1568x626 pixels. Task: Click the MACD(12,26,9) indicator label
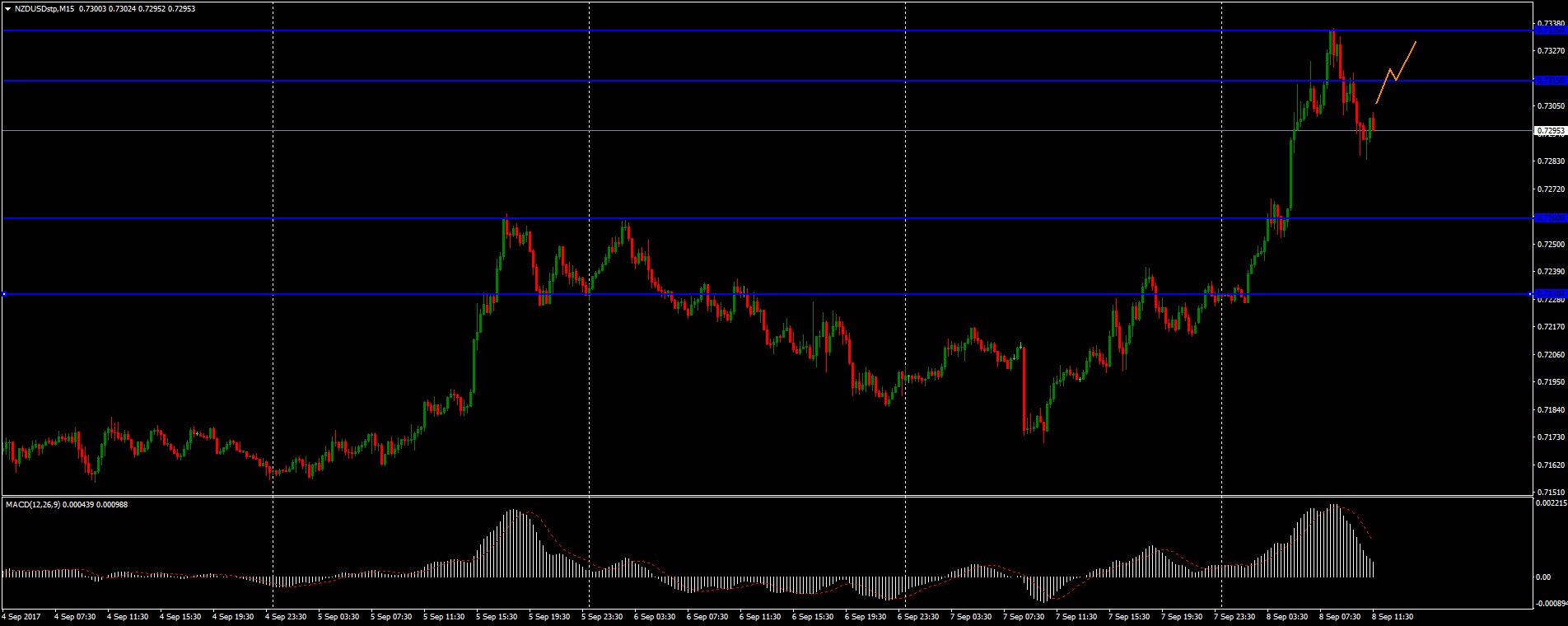[x=32, y=504]
